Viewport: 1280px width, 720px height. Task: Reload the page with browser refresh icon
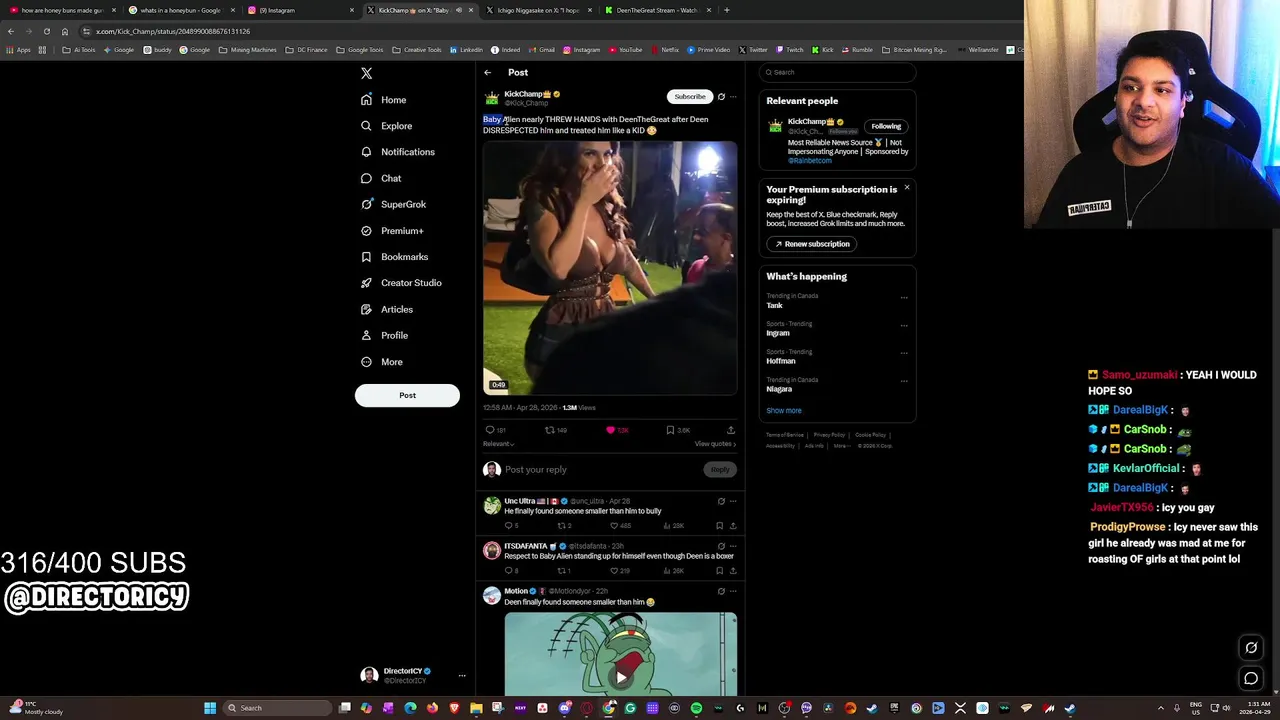coord(46,31)
